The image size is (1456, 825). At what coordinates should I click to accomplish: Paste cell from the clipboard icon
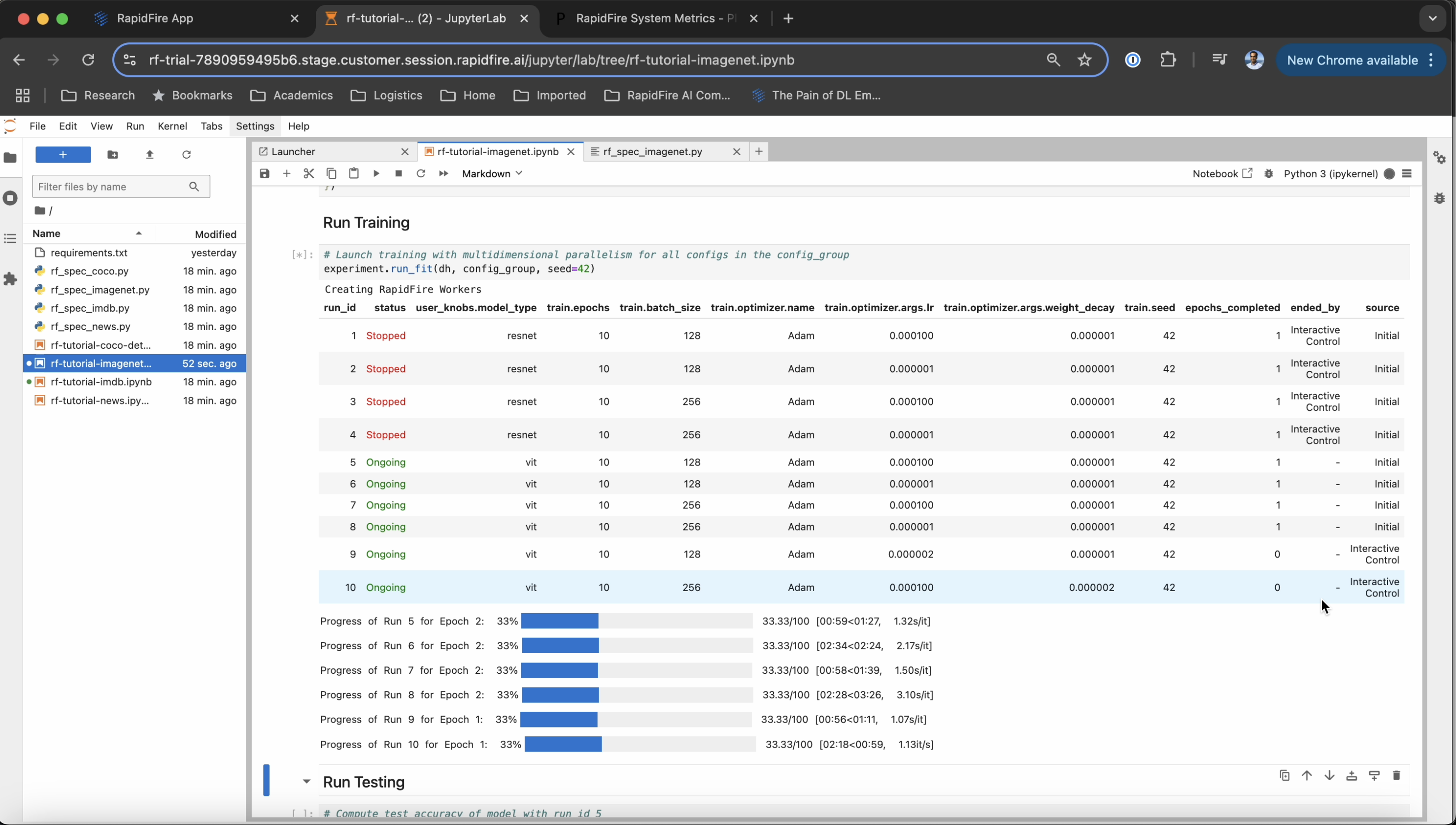[x=354, y=173]
